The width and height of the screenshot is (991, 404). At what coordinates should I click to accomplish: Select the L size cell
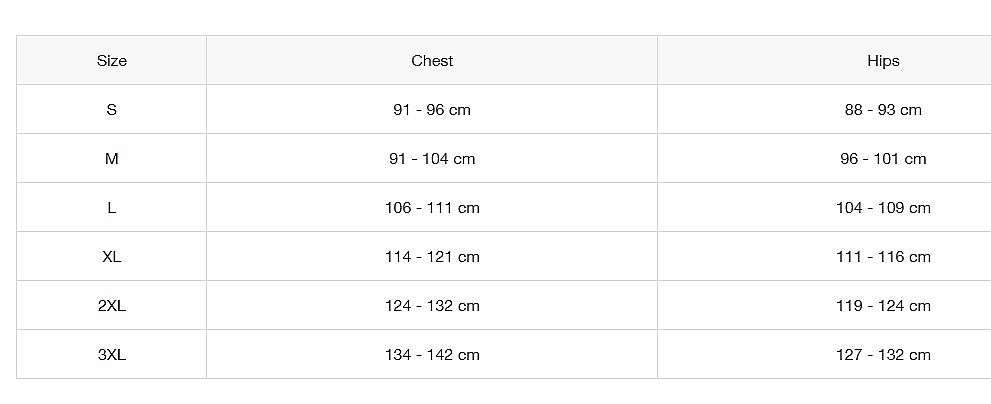point(112,207)
